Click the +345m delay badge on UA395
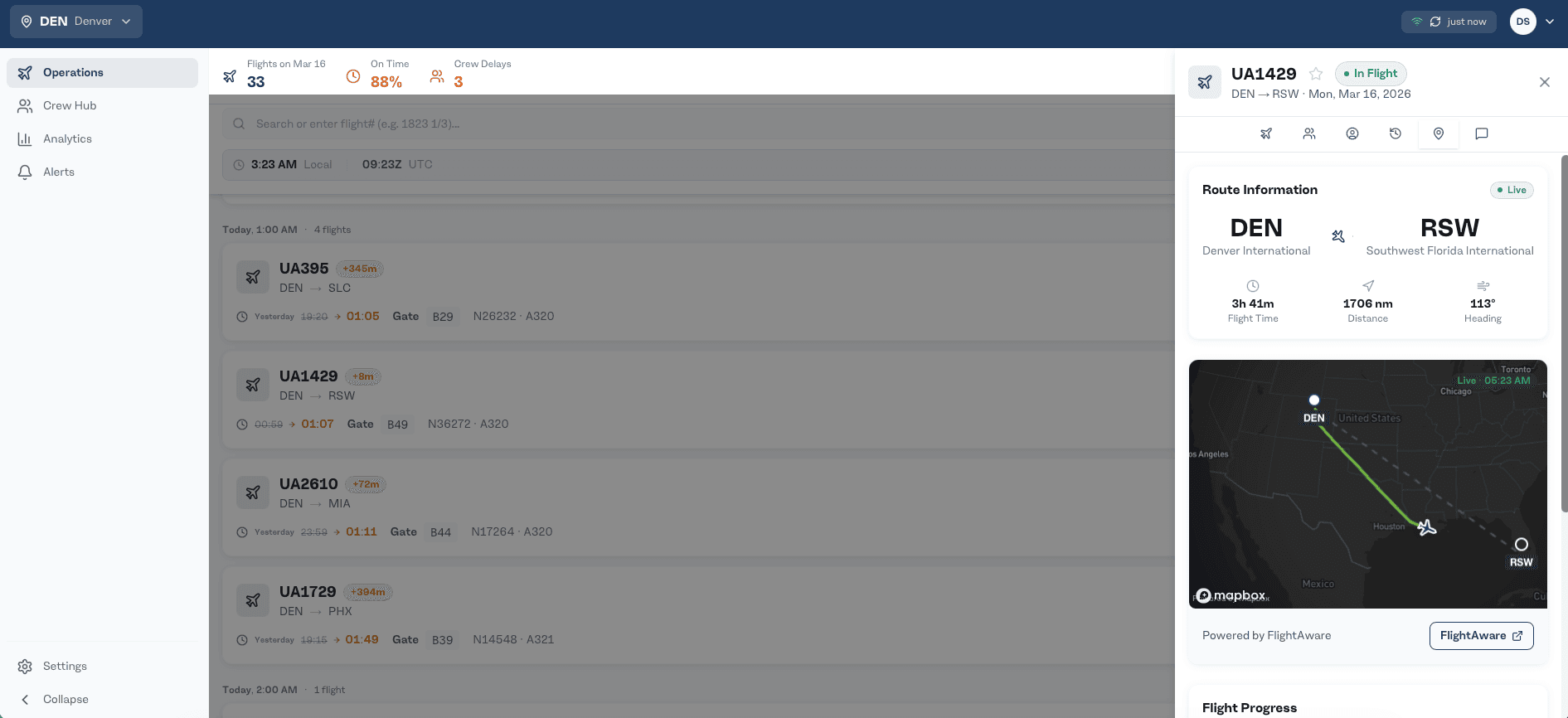Screen dimensions: 1568x718 (360, 269)
